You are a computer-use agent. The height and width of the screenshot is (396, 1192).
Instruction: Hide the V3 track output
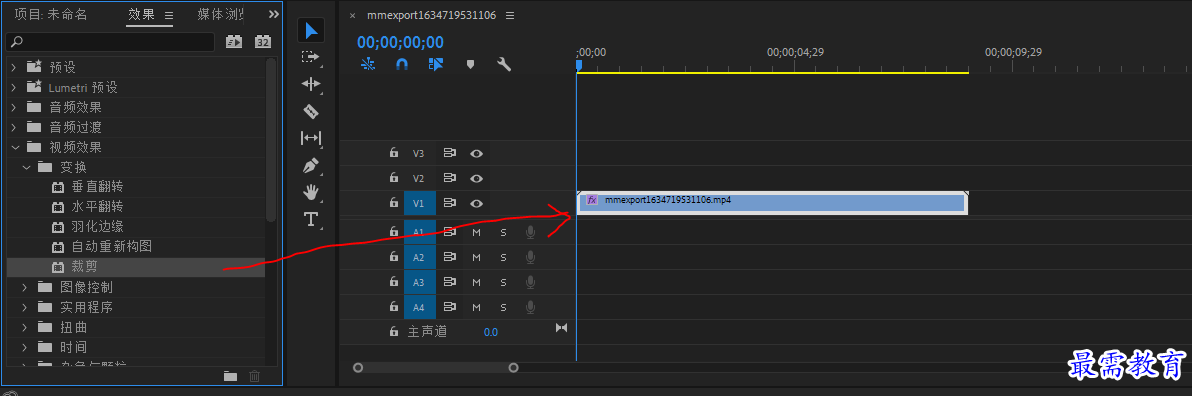pos(477,153)
